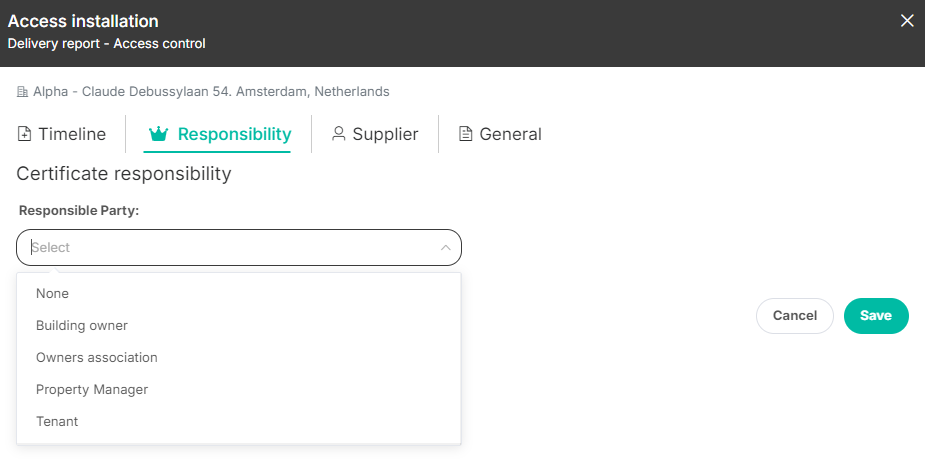Select the Responsibility tab label
This screenshot has width=925, height=474.
click(234, 134)
